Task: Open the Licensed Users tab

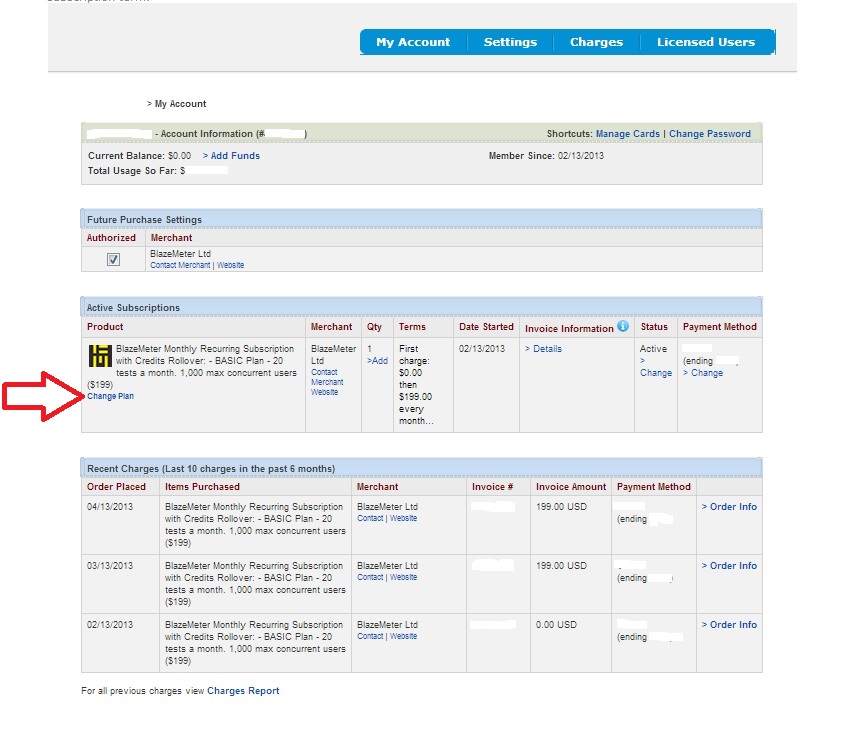Action: click(706, 42)
